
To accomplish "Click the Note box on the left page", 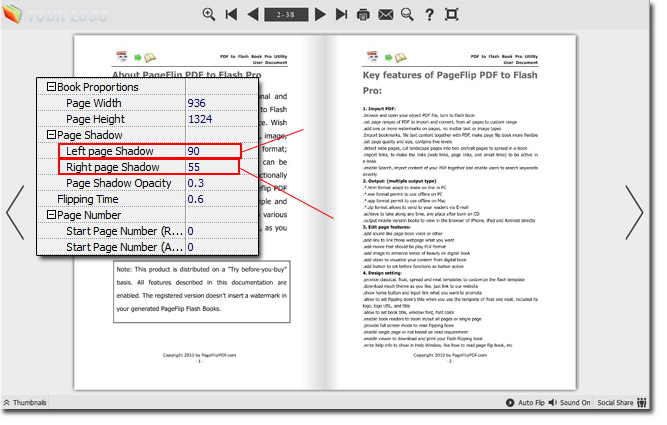I will pos(202,292).
